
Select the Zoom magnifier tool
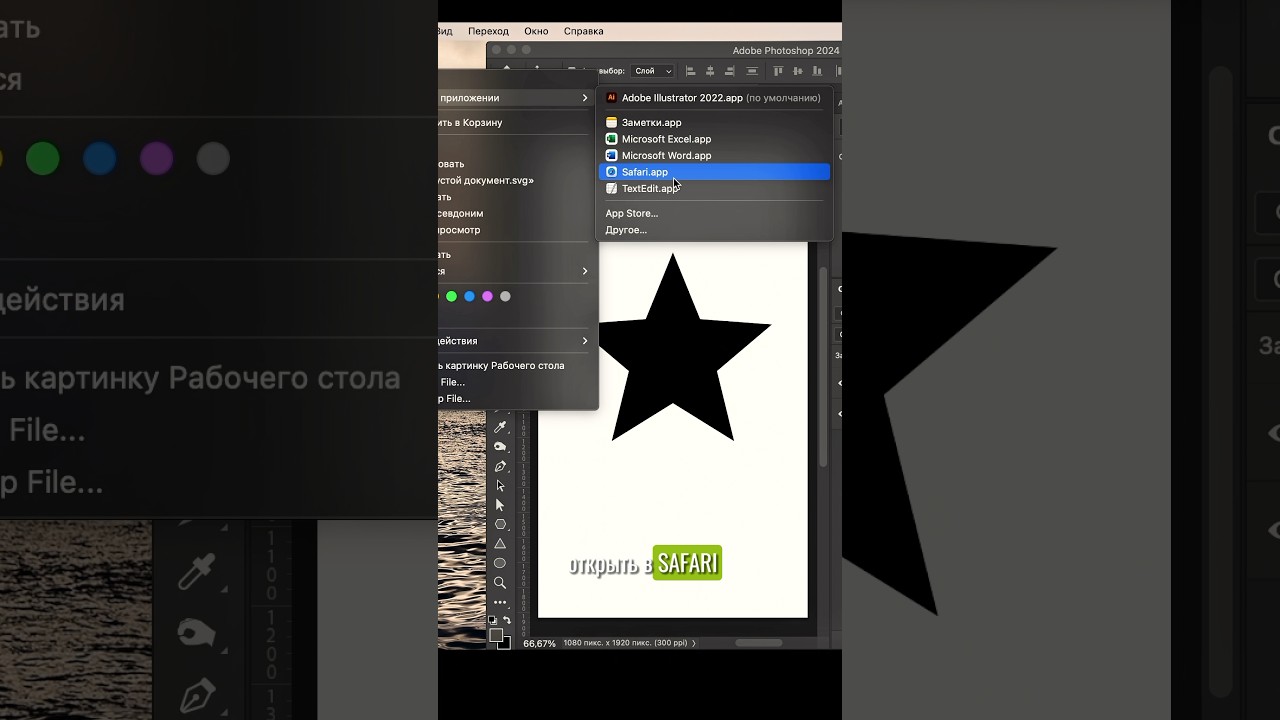click(500, 582)
